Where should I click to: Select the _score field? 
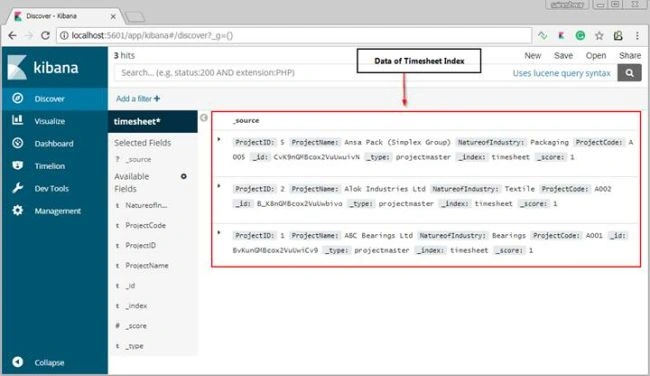pyautogui.click(x=136, y=326)
